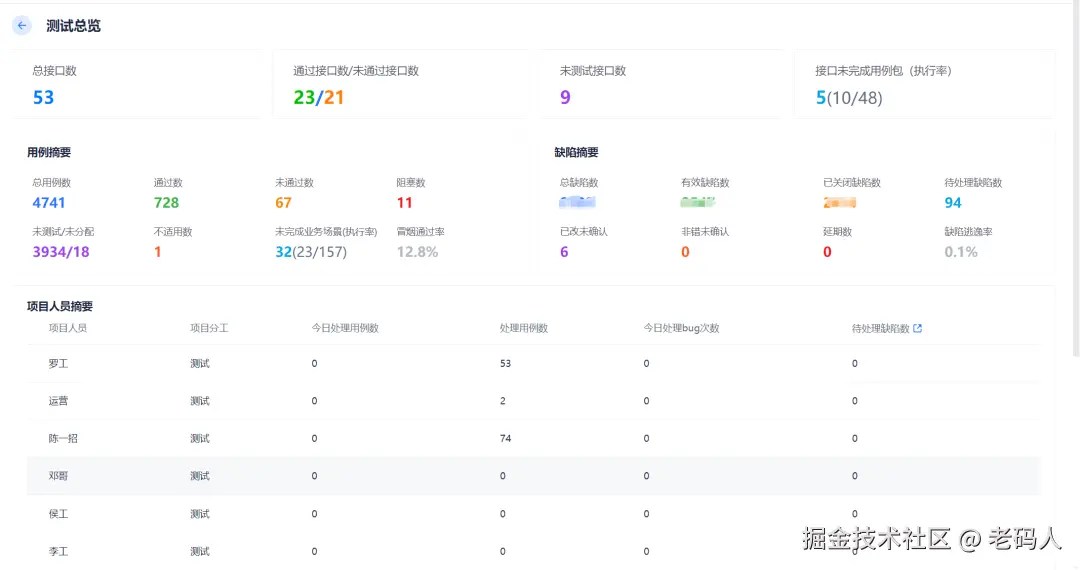Click the 5(10/48) execution rate value
Screen dimensions: 1080x570
click(849, 98)
